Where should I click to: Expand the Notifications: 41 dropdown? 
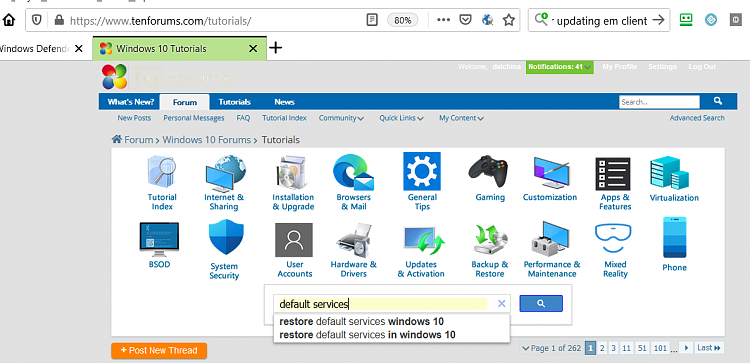[x=560, y=67]
